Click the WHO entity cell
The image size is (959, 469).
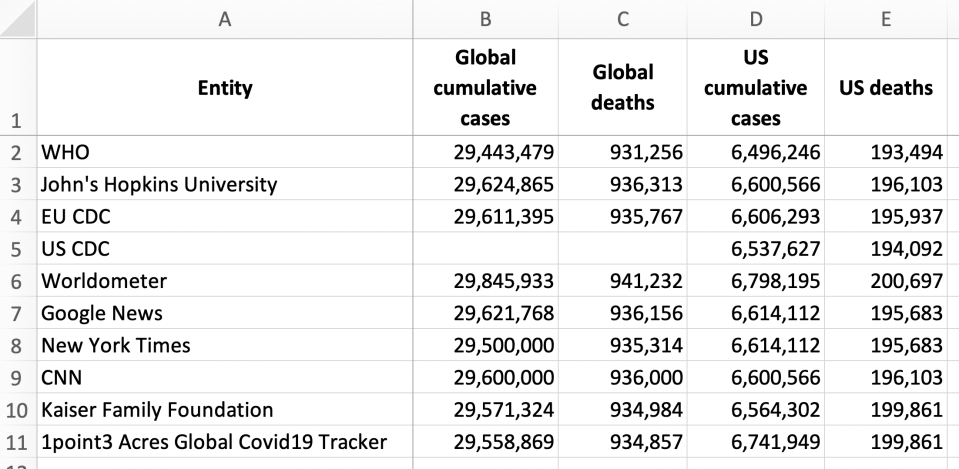point(224,152)
